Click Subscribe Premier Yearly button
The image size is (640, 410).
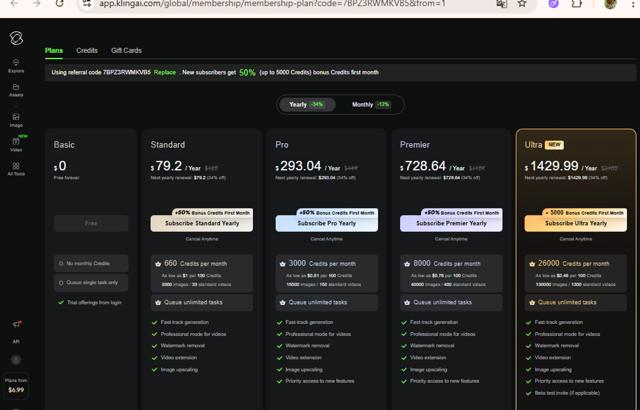pos(451,224)
